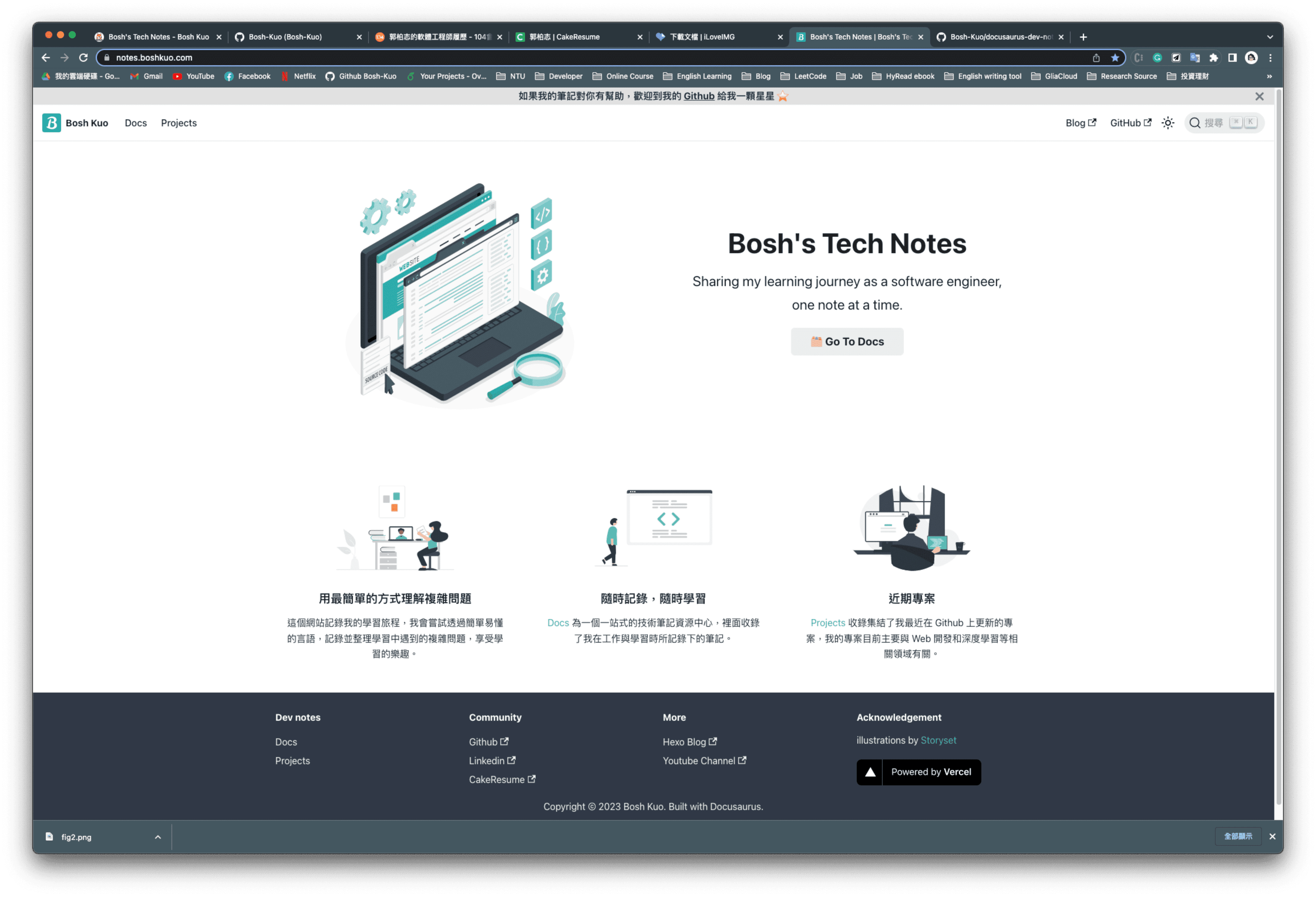Click the Powered by Vercel badge

click(918, 772)
